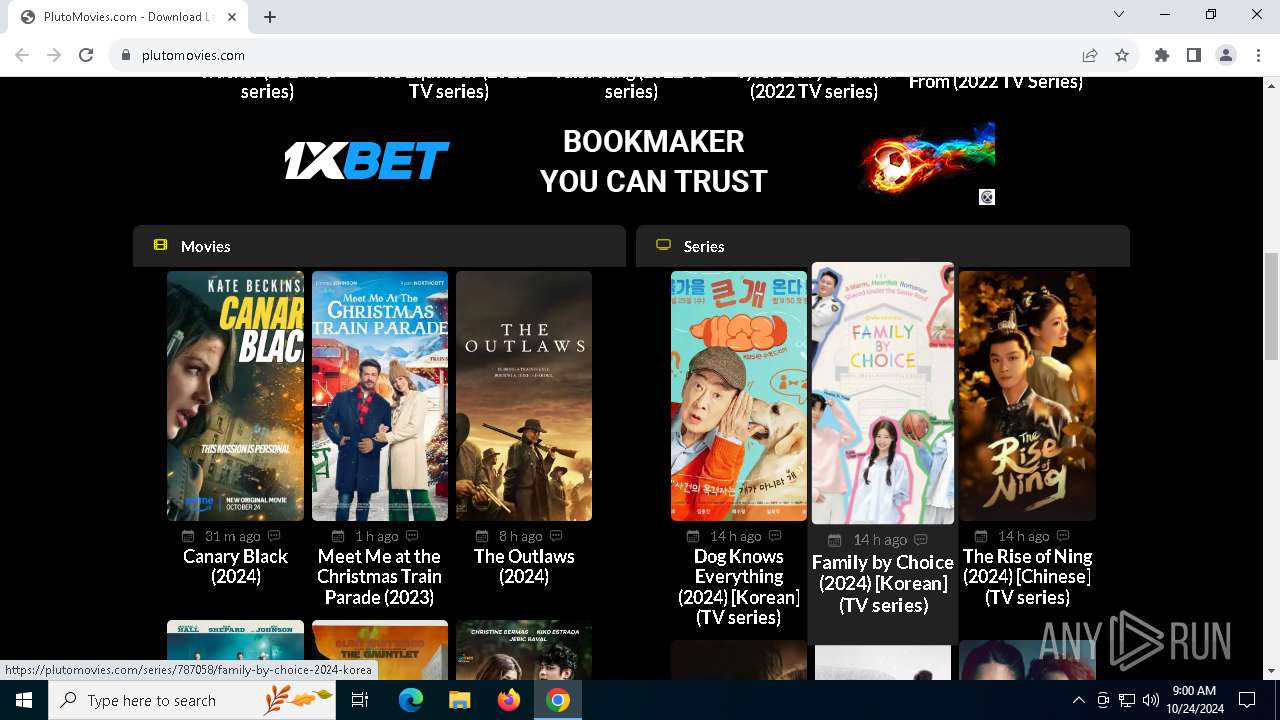Open a new browser tab
This screenshot has height=720, width=1280.
point(270,17)
